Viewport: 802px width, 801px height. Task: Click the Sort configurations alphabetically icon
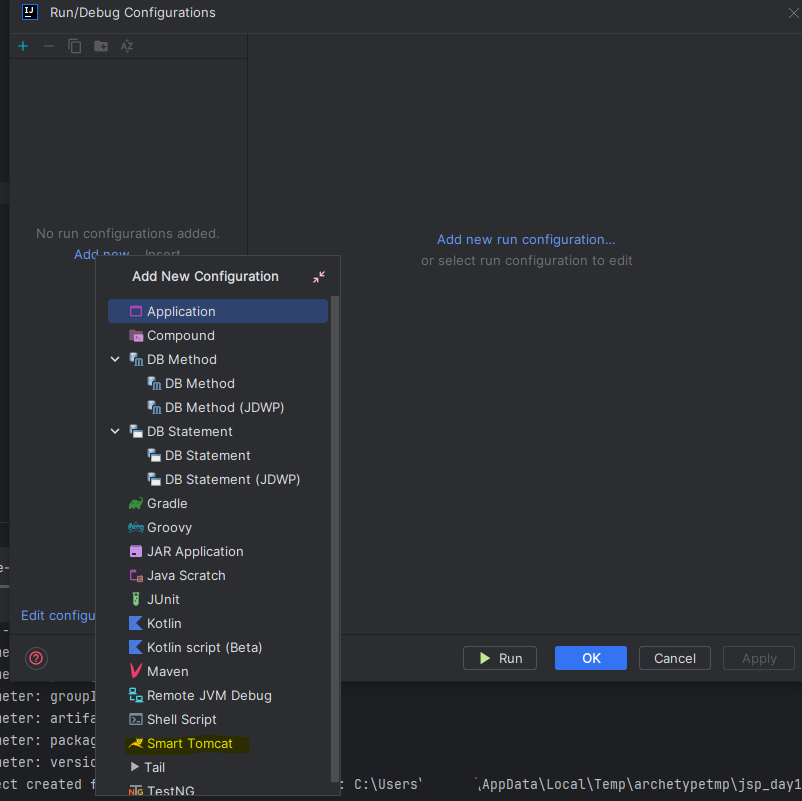click(x=127, y=46)
